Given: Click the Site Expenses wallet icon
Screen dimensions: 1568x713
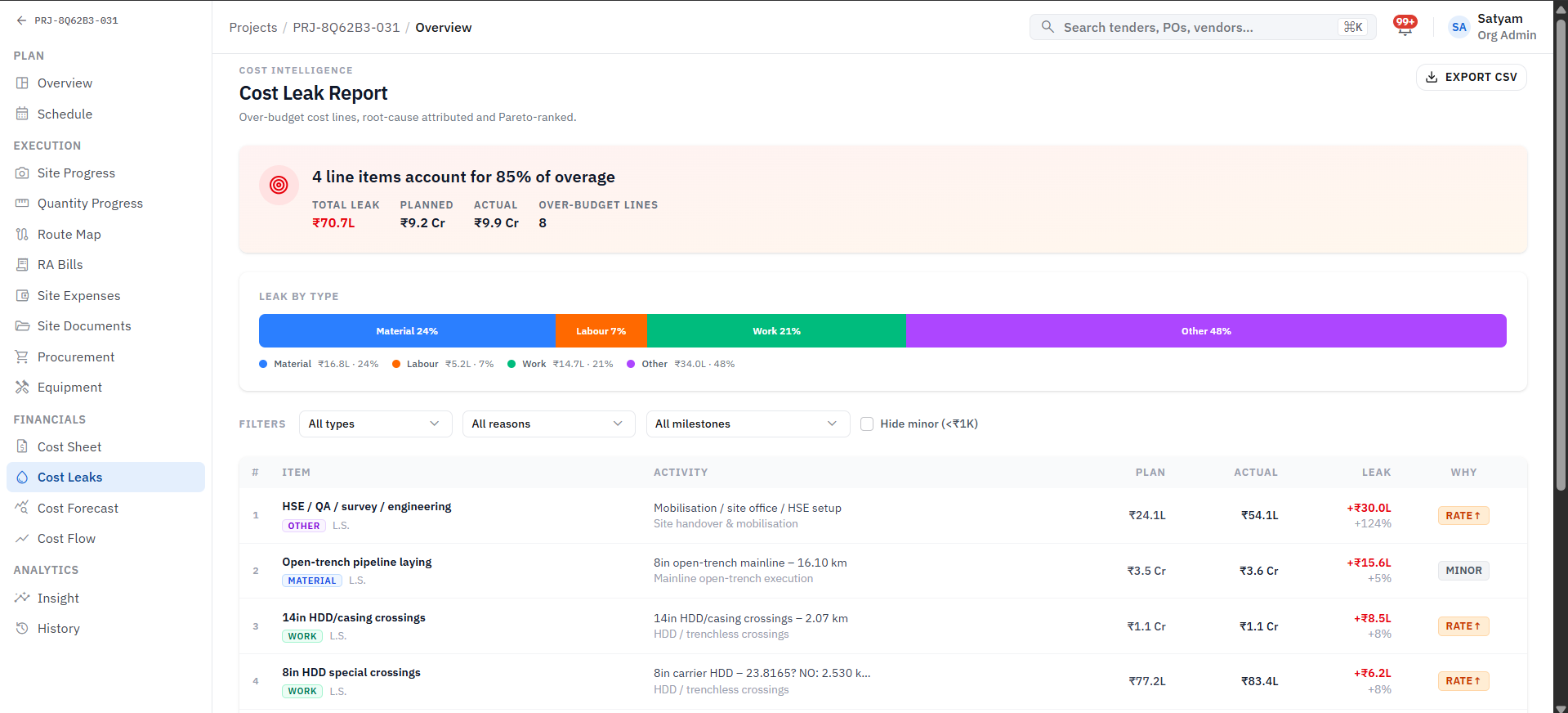Looking at the screenshot, I should (x=22, y=296).
